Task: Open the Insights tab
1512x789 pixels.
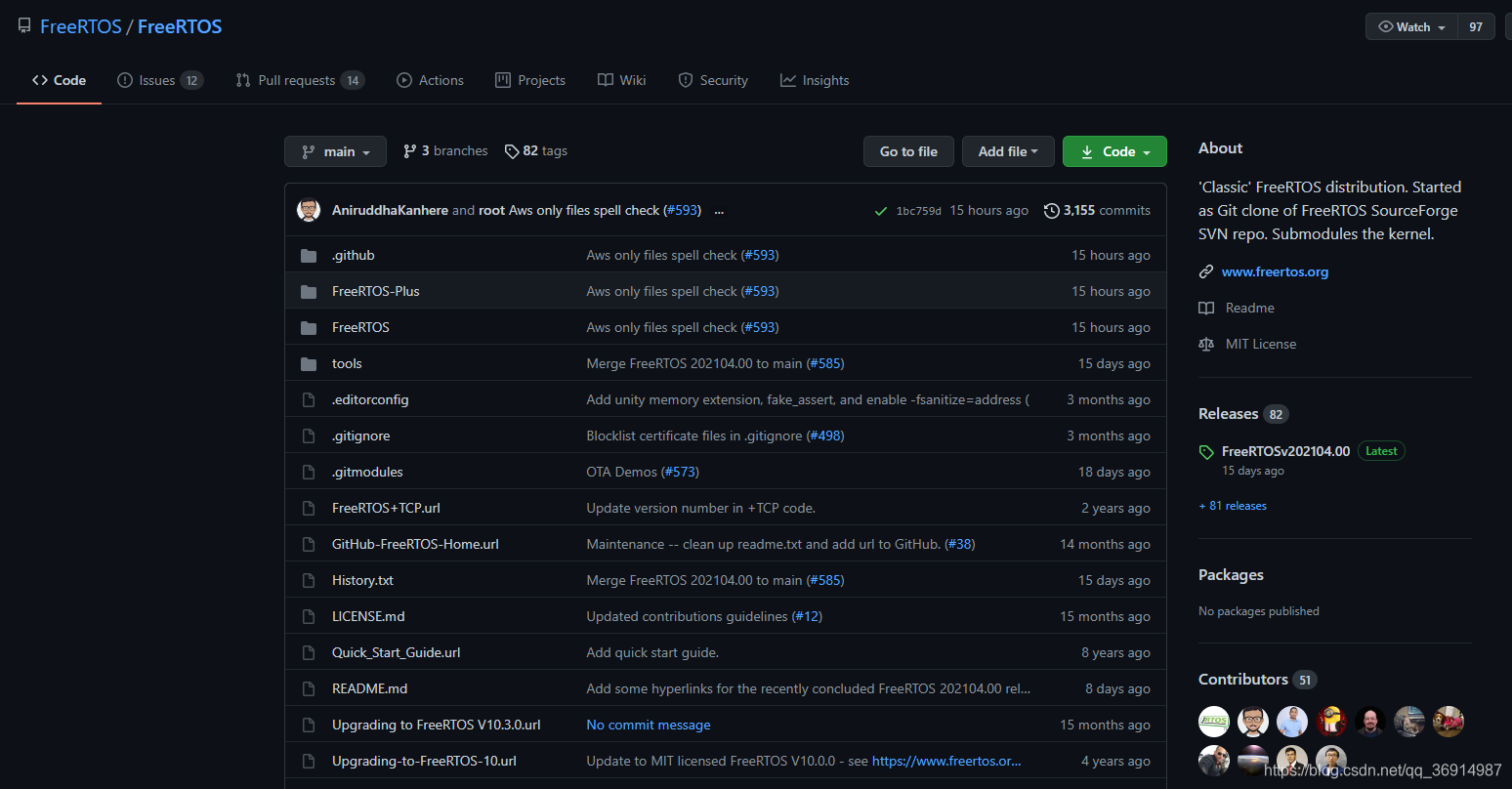Action: pos(815,80)
